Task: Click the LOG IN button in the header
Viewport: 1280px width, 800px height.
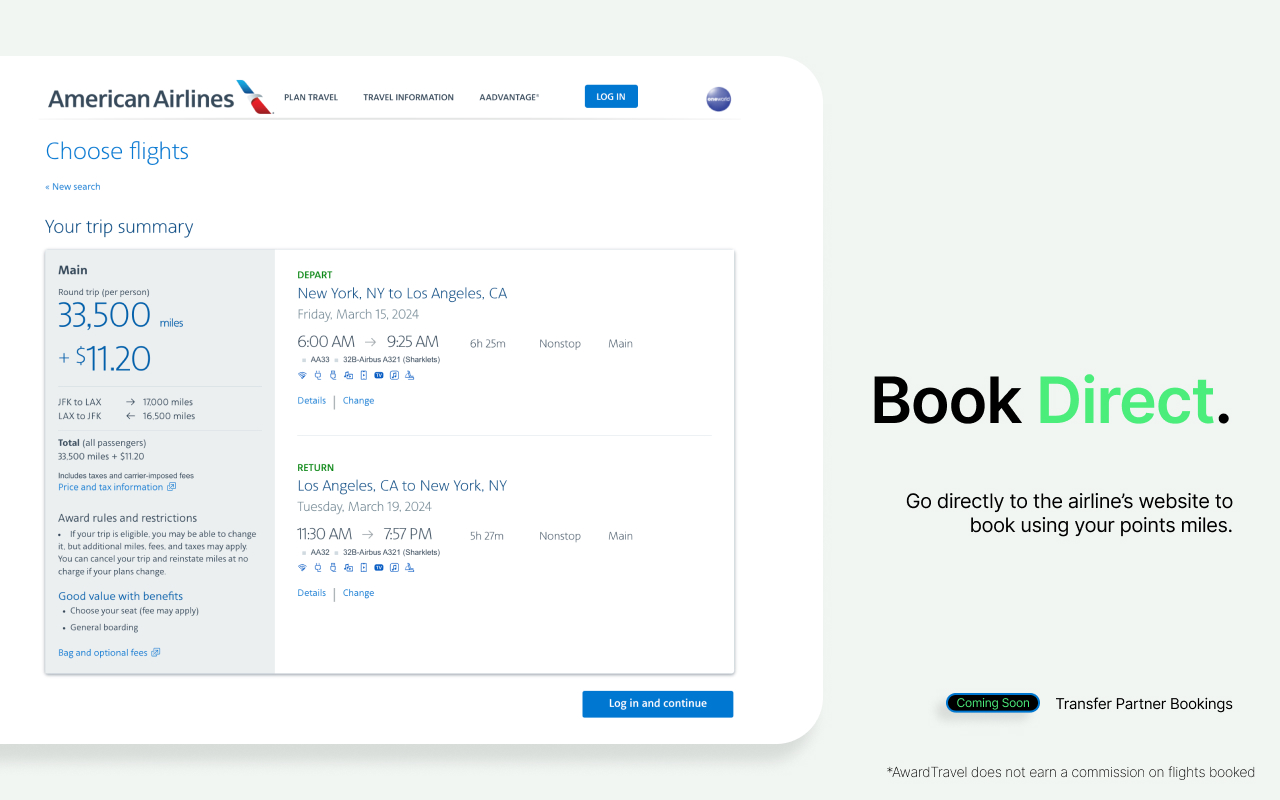Action: (611, 96)
